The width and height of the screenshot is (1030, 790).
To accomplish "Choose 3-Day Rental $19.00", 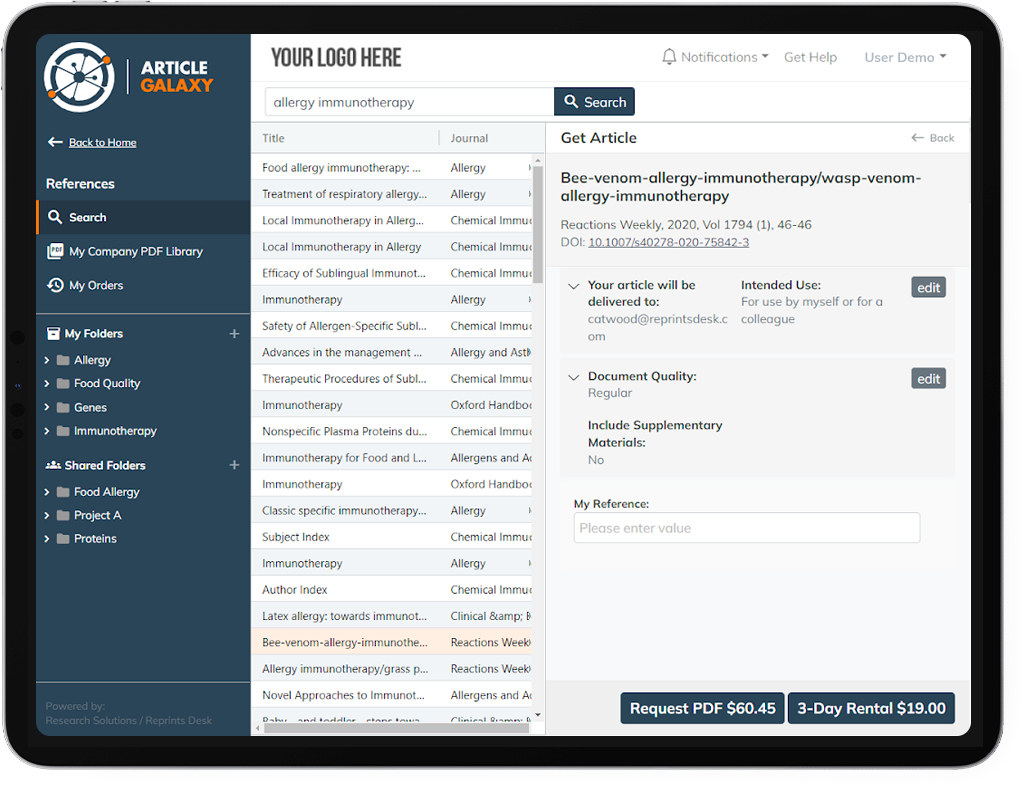I will pos(871,708).
